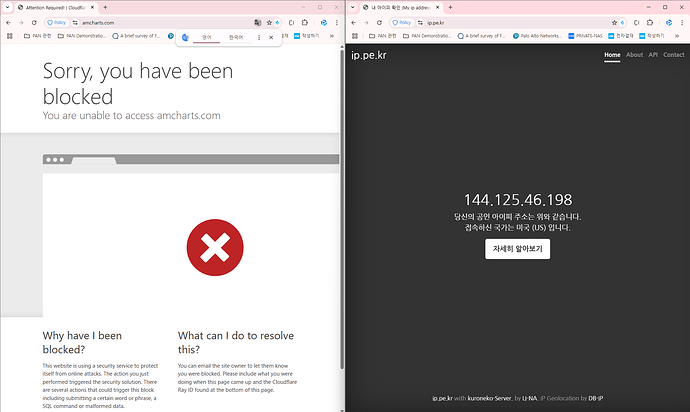This screenshot has width=690, height=412.
Task: Go back in the ip.pe.kr window
Action: click(354, 22)
